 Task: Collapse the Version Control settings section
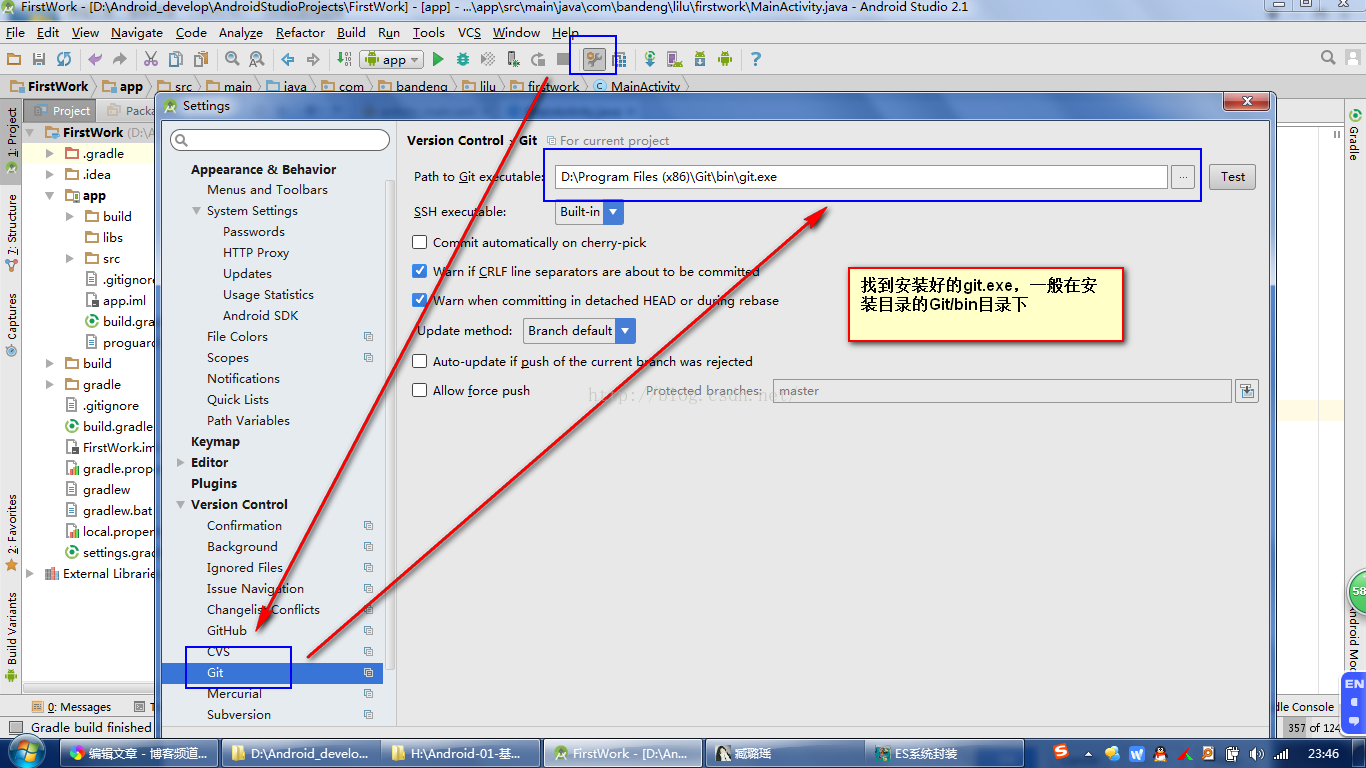pos(181,505)
